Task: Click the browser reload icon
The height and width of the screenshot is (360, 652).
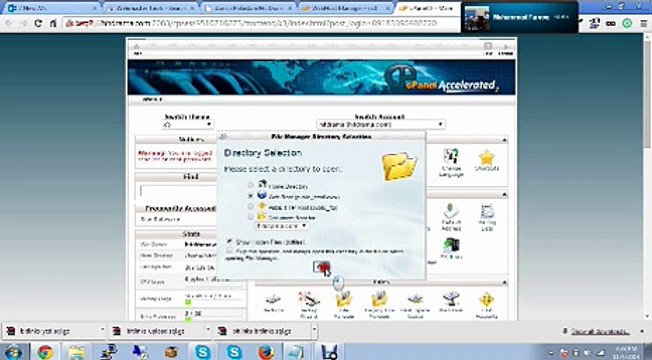Action: point(38,23)
